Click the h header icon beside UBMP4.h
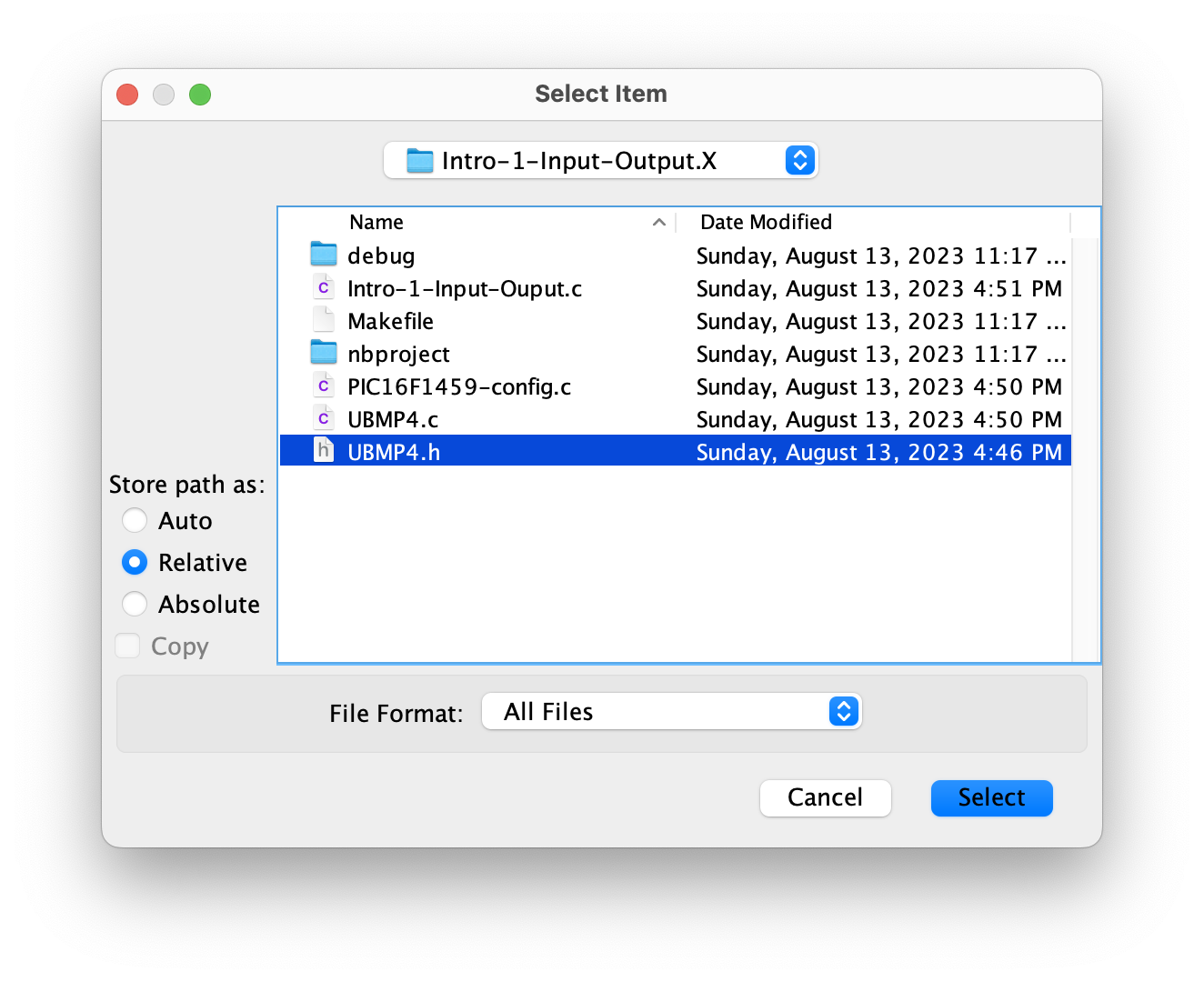1204x982 pixels. click(x=324, y=450)
